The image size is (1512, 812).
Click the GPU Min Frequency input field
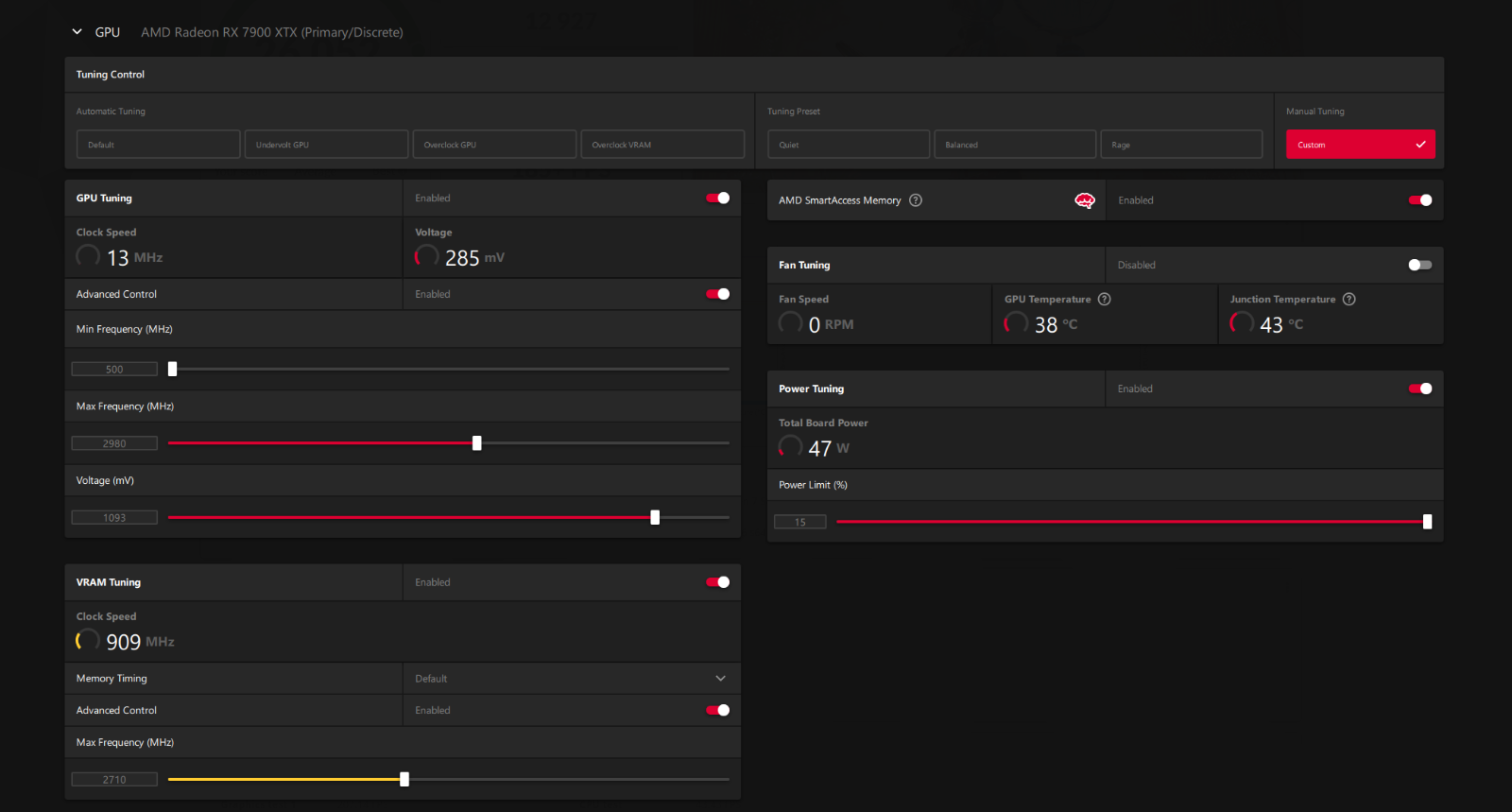[114, 370]
